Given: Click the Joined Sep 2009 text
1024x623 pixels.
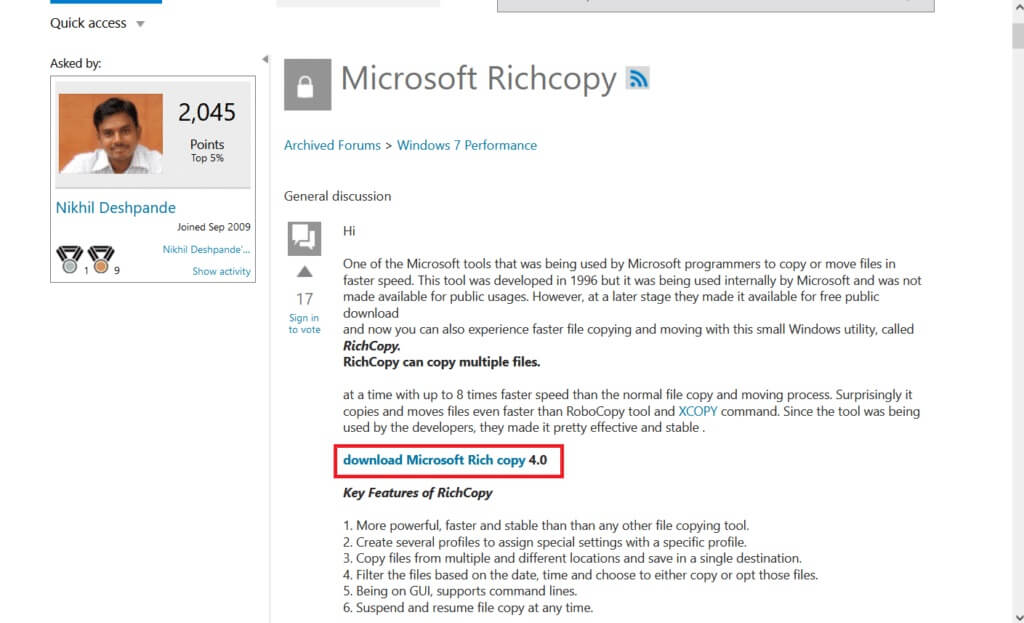Looking at the screenshot, I should pyautogui.click(x=214, y=227).
